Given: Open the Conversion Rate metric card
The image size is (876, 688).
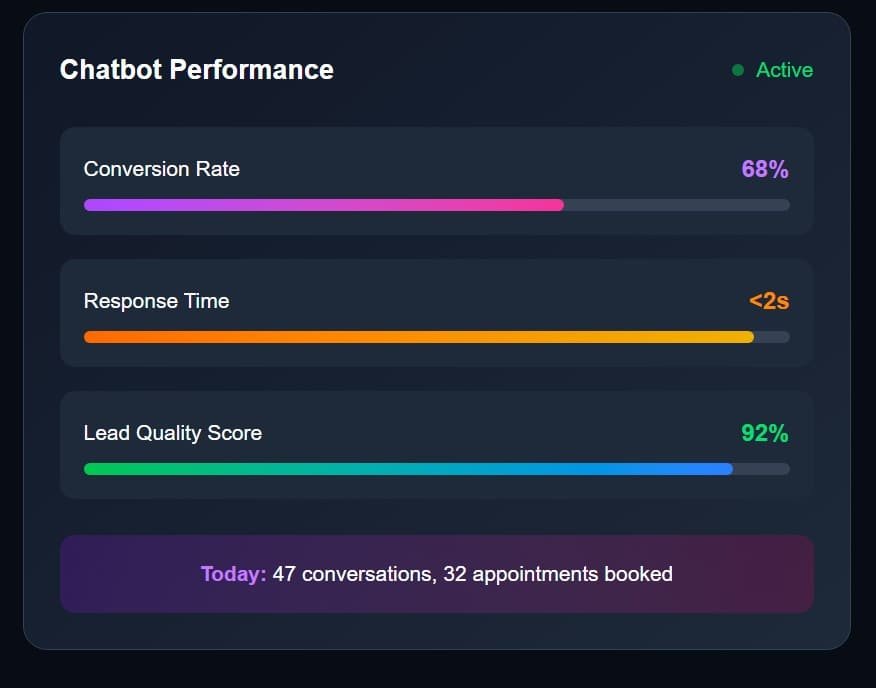Looking at the screenshot, I should [436, 181].
